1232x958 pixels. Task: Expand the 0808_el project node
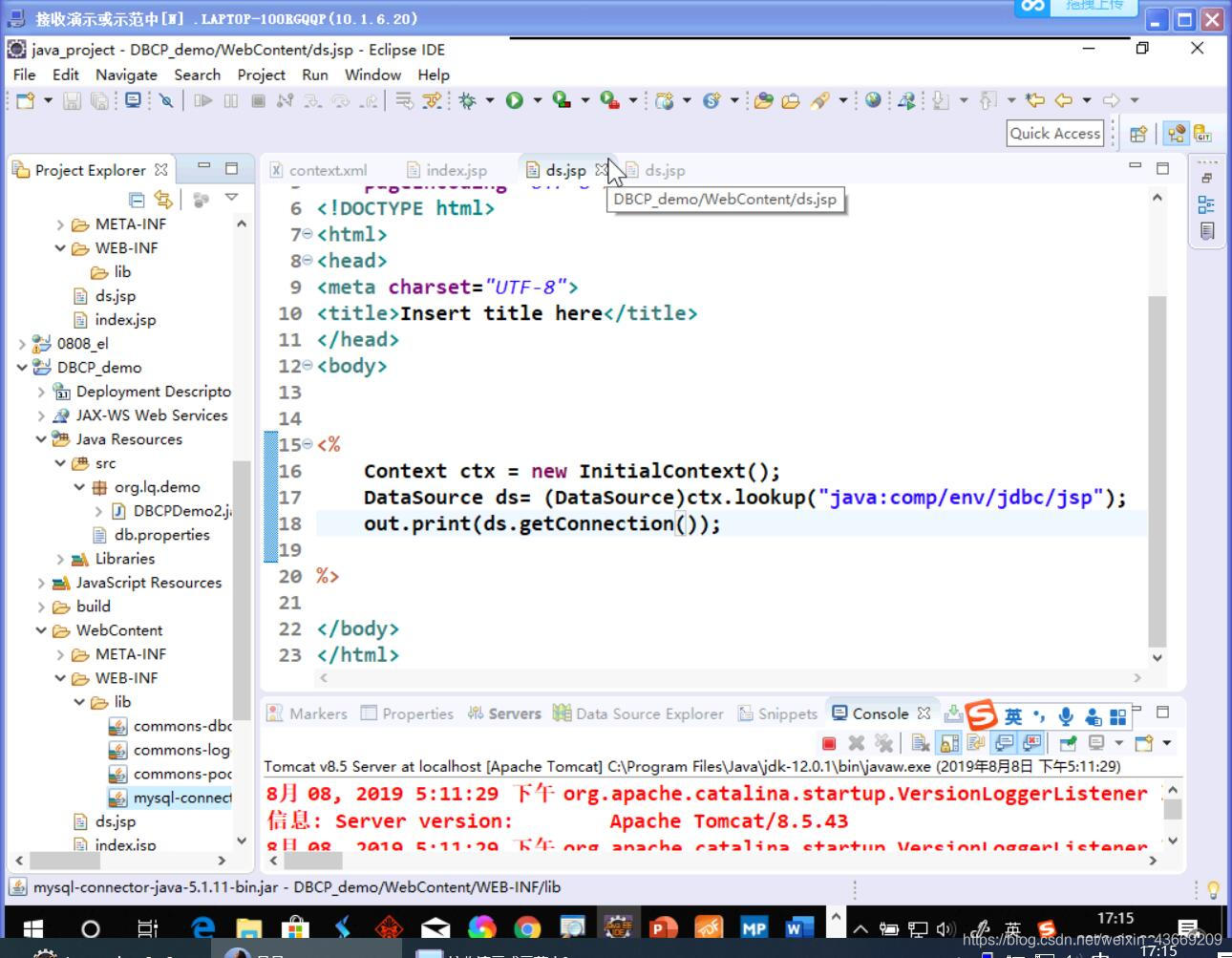tap(22, 343)
